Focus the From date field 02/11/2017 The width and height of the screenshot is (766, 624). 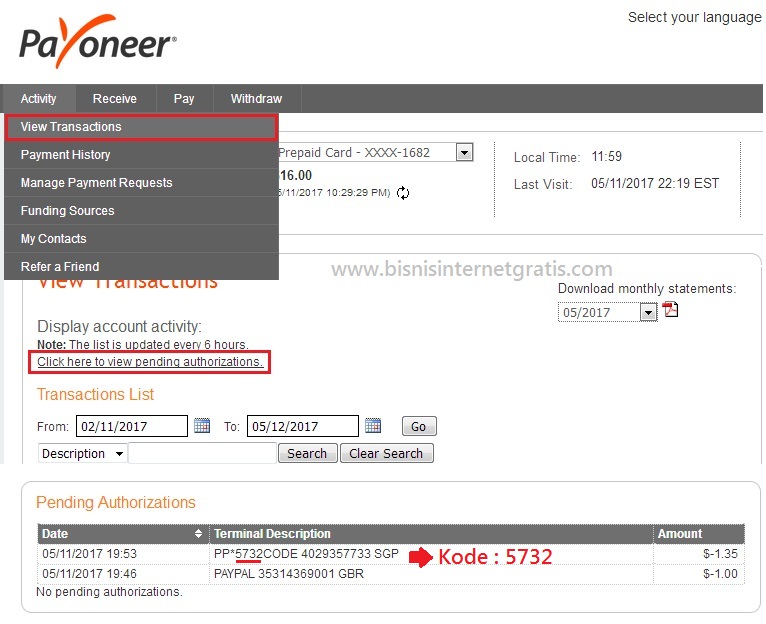pyautogui.click(x=132, y=426)
